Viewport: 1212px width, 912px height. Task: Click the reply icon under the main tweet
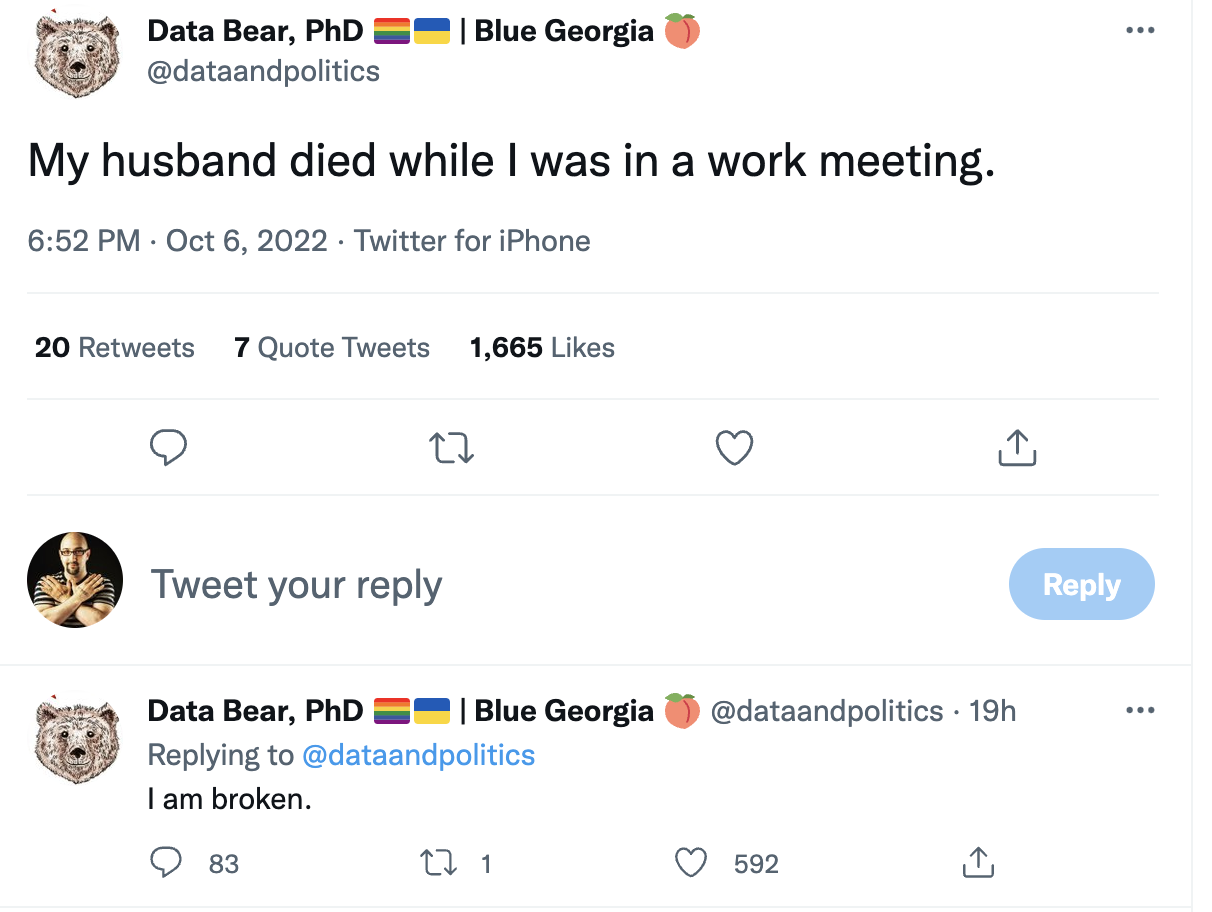[x=168, y=448]
